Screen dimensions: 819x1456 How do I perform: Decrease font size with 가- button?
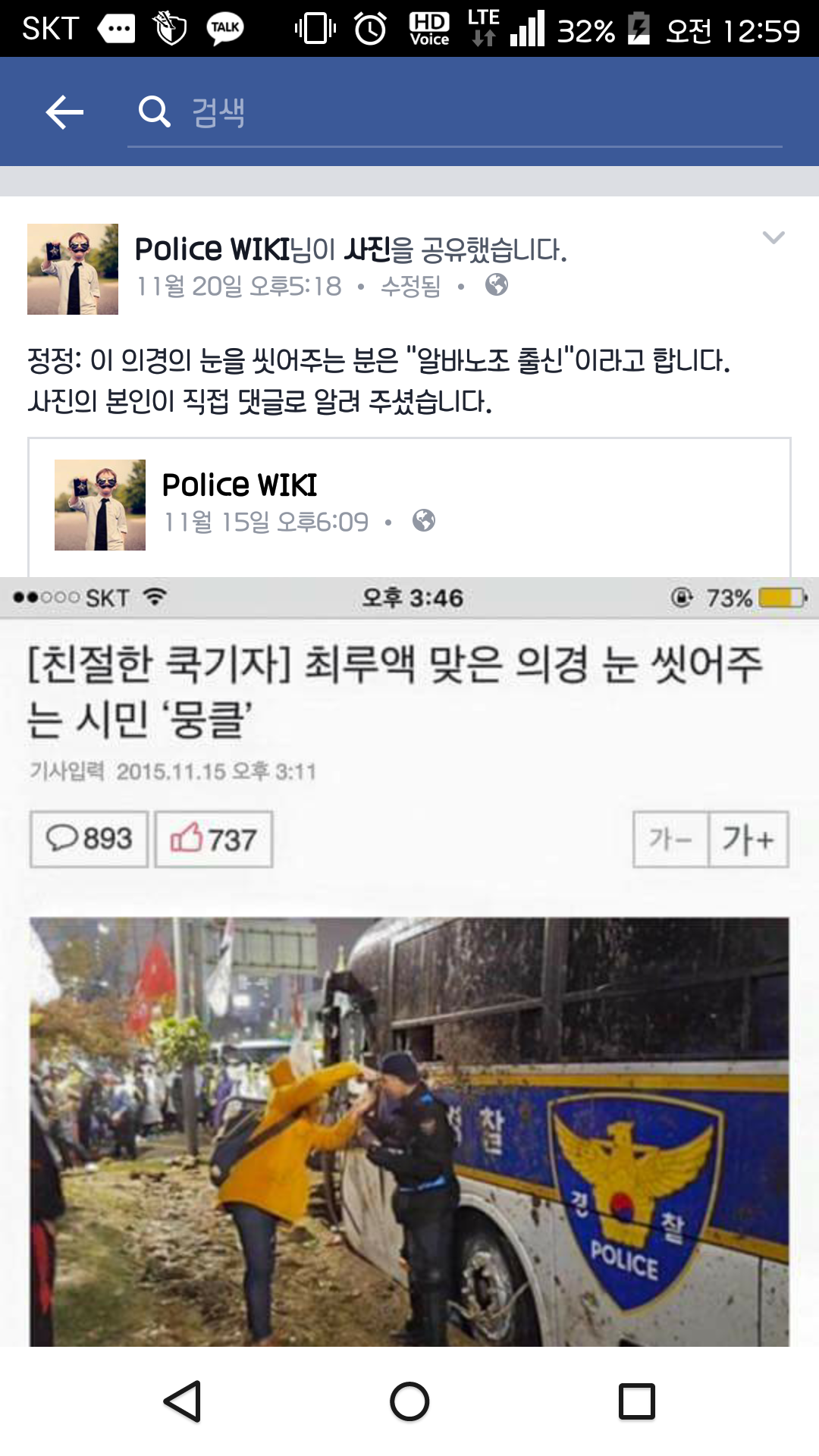click(x=671, y=839)
